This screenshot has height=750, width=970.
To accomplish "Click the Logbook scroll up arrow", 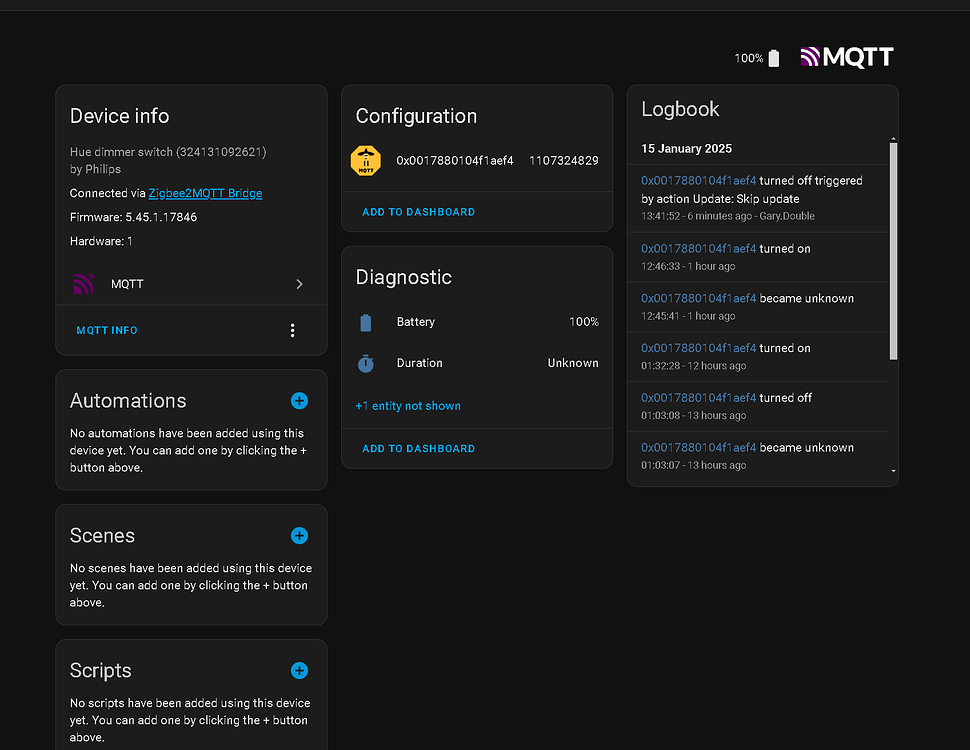I will [893, 139].
